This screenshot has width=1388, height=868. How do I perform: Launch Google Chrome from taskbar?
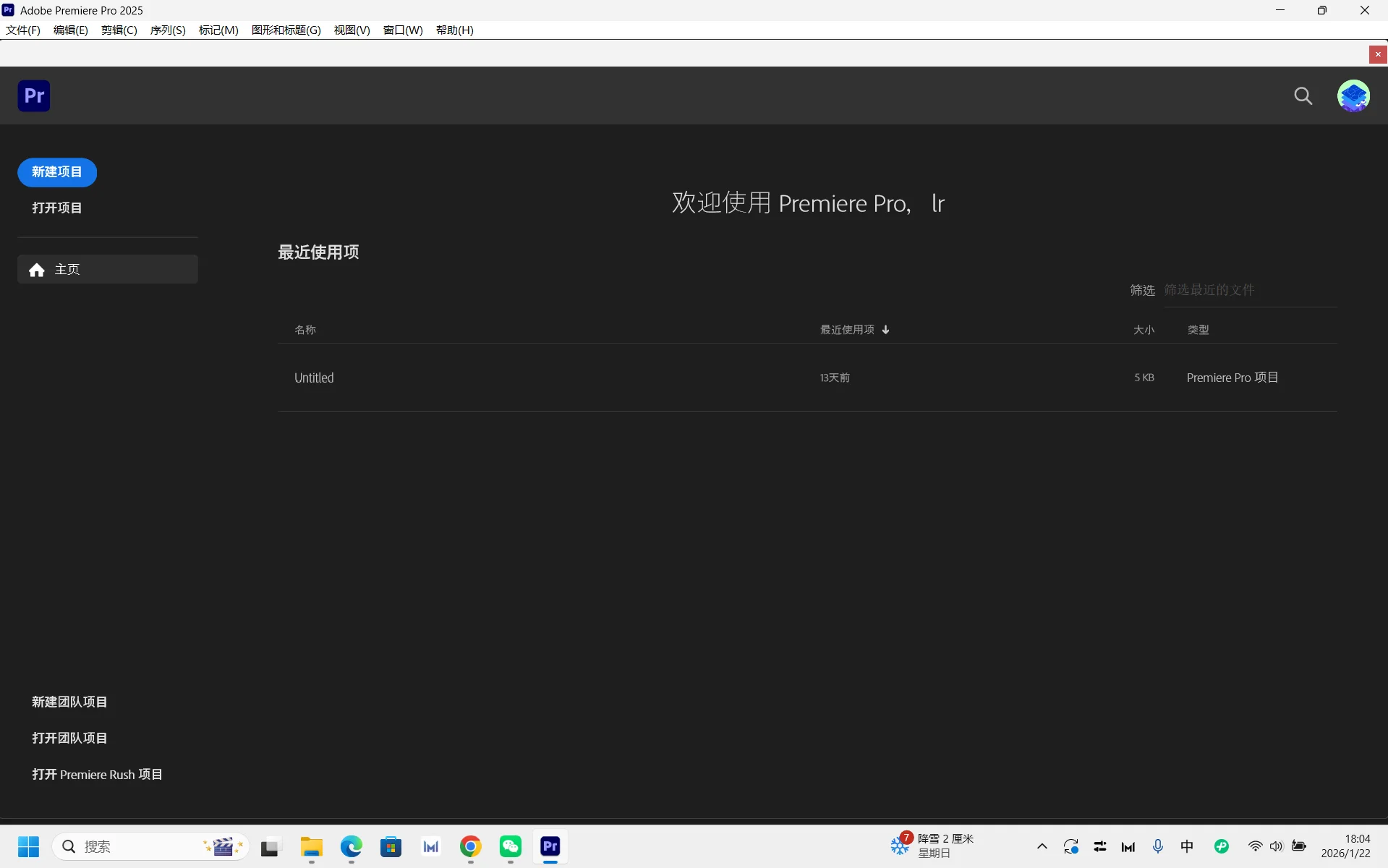471,846
